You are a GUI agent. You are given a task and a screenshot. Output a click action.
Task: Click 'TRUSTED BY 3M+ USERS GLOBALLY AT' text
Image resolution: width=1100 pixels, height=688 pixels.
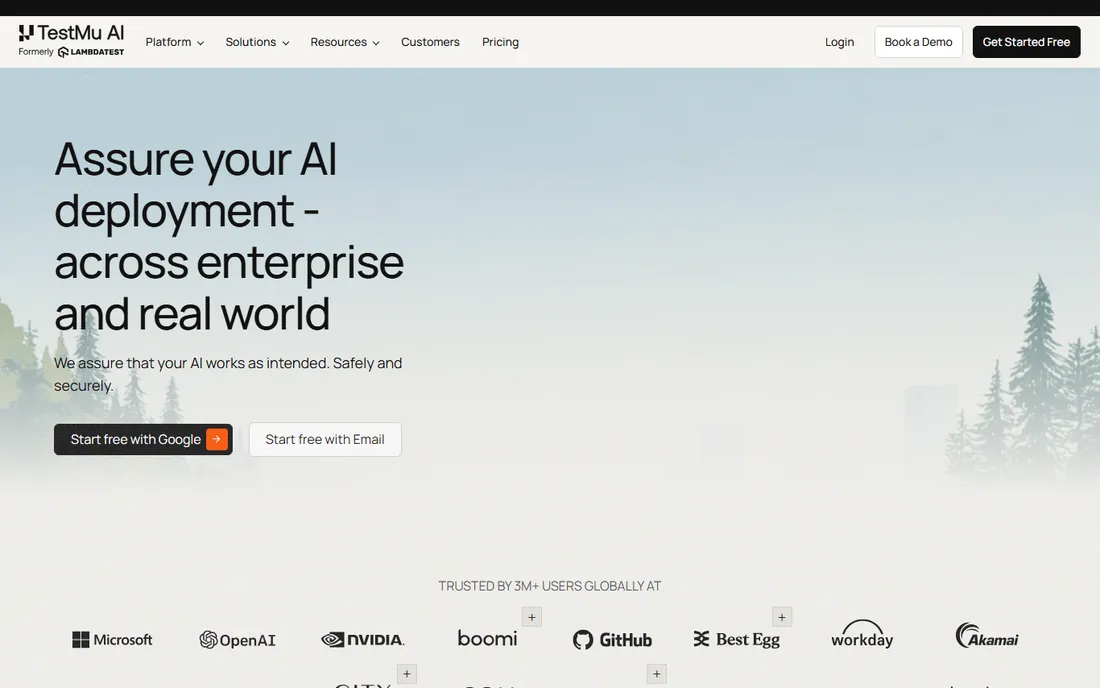pyautogui.click(x=550, y=586)
